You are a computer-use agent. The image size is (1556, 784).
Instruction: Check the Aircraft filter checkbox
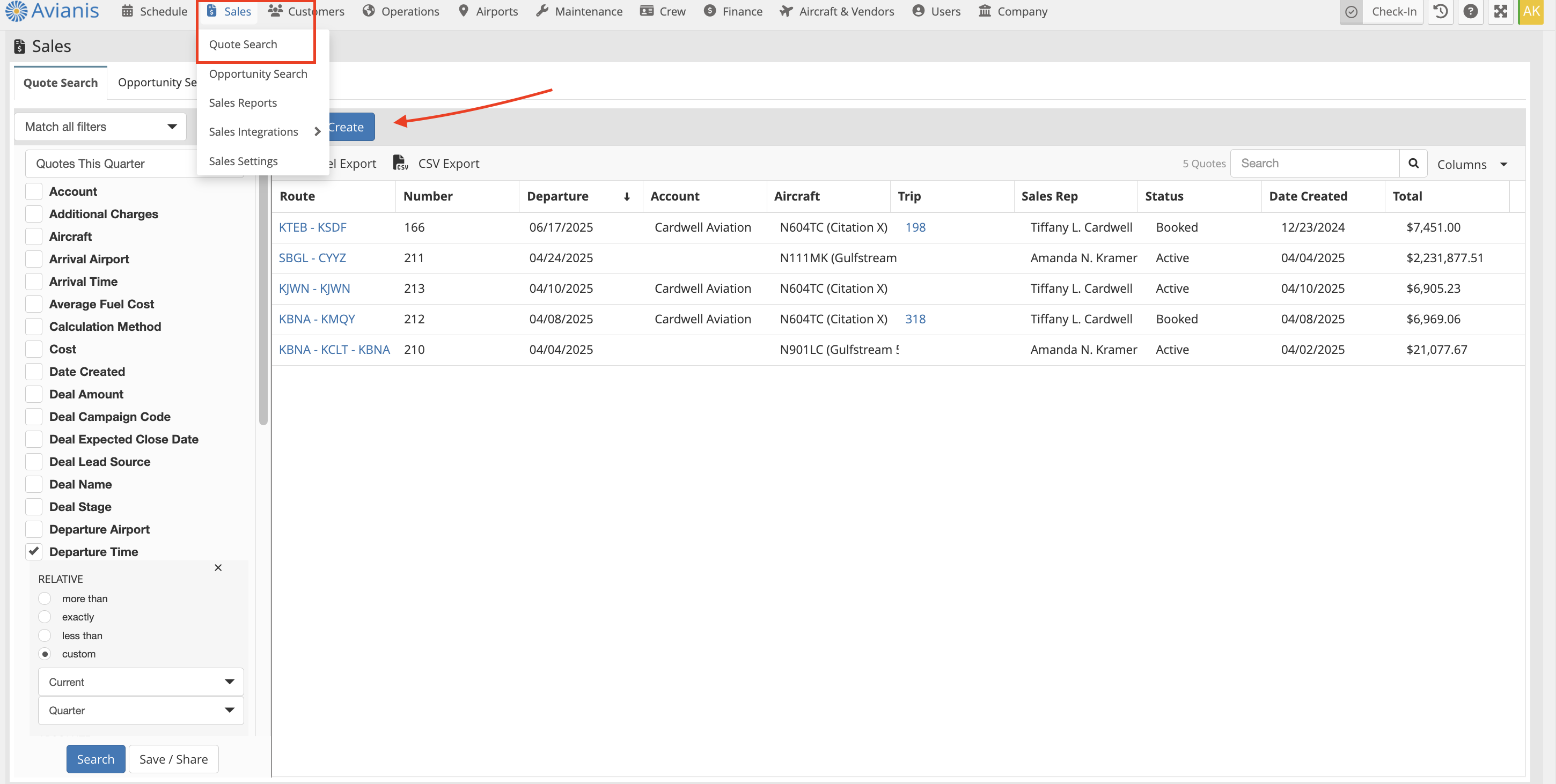[34, 236]
